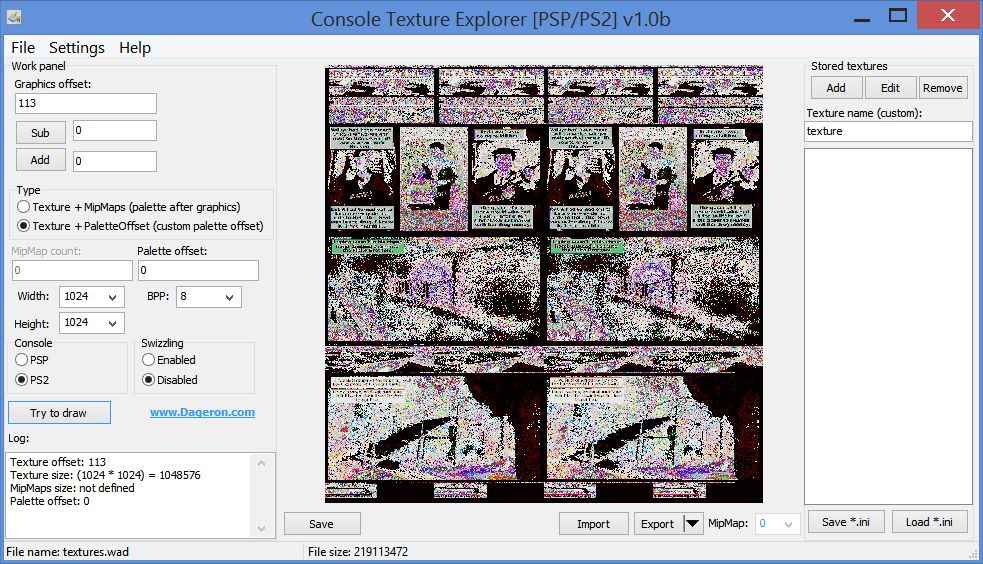983x564 pixels.
Task: Click the log scrollbar down arrow
Action: 261,528
